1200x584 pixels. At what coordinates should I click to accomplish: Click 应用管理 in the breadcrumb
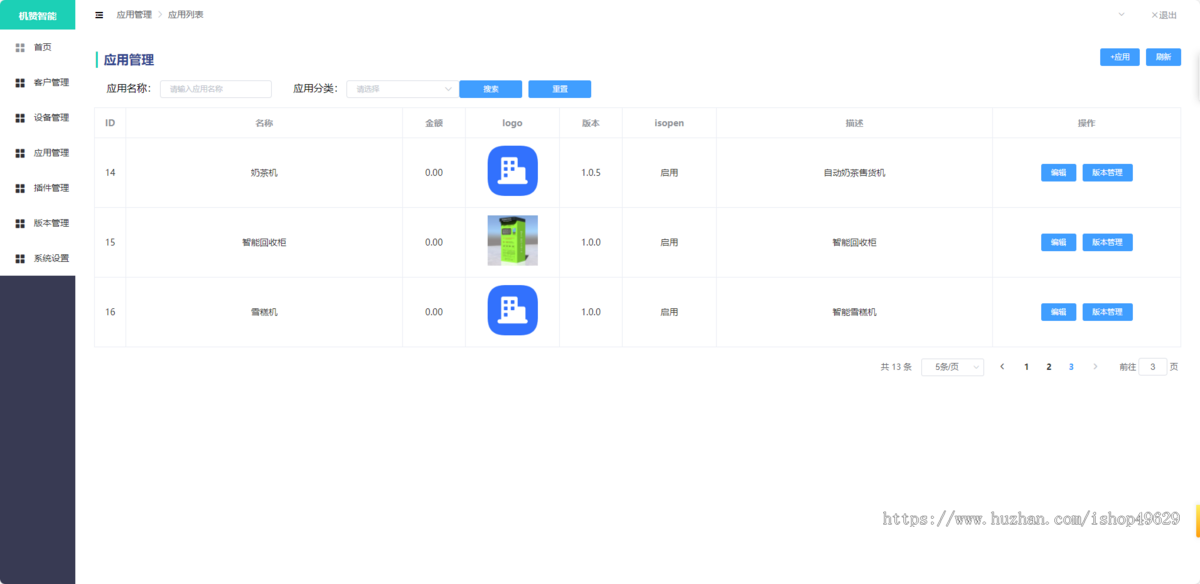click(x=134, y=15)
